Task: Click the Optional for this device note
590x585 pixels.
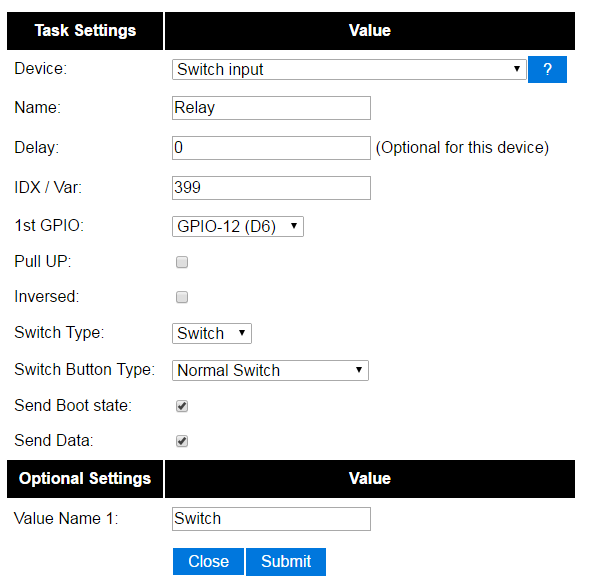Action: click(462, 147)
